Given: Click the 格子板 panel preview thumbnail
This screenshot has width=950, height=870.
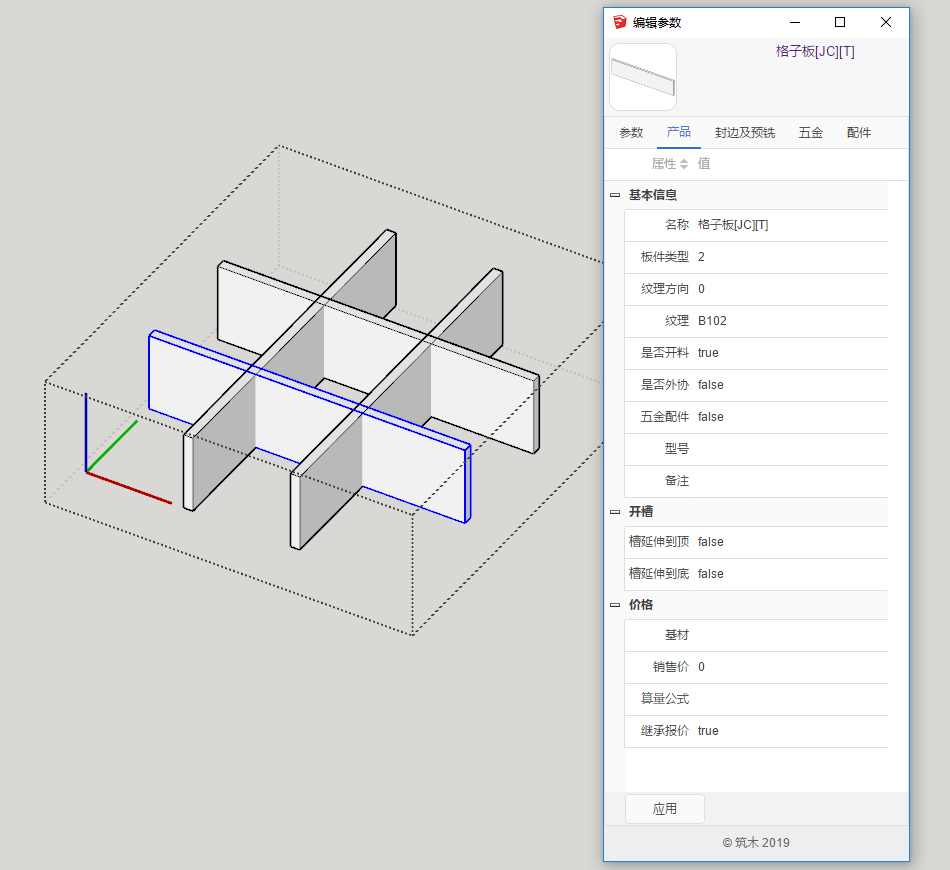Looking at the screenshot, I should point(643,77).
